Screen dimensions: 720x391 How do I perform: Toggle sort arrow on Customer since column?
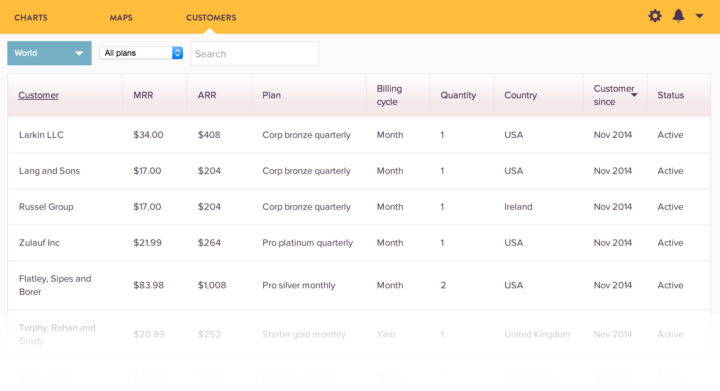pos(634,95)
